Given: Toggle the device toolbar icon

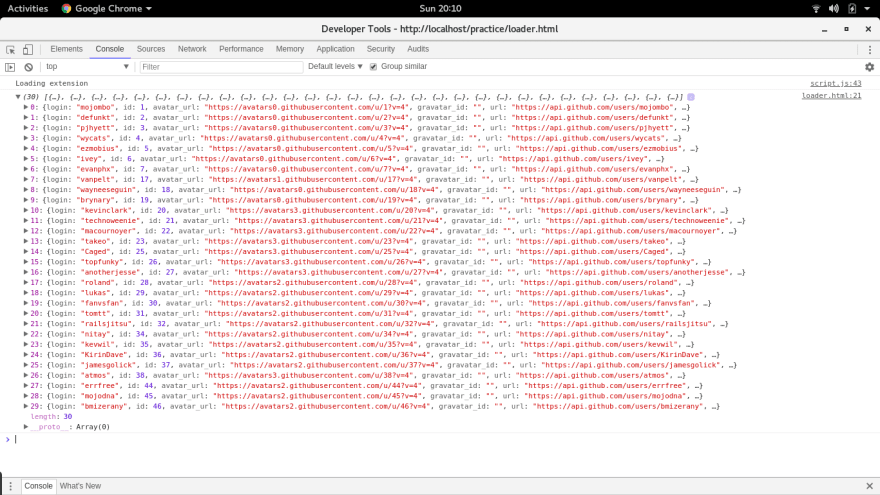Looking at the screenshot, I should (x=28, y=49).
